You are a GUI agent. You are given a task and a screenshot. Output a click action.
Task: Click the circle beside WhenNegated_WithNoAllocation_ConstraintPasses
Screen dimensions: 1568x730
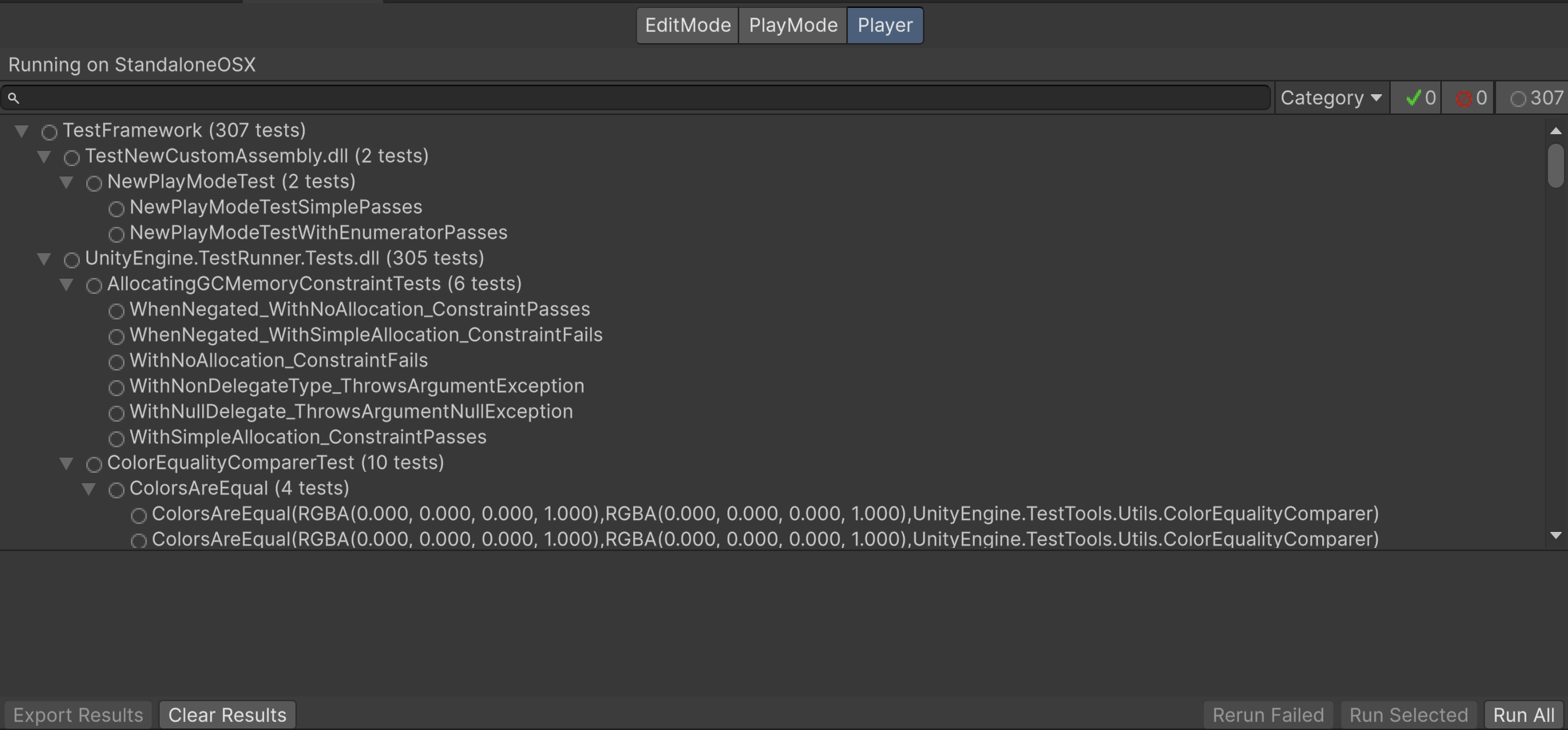117,311
